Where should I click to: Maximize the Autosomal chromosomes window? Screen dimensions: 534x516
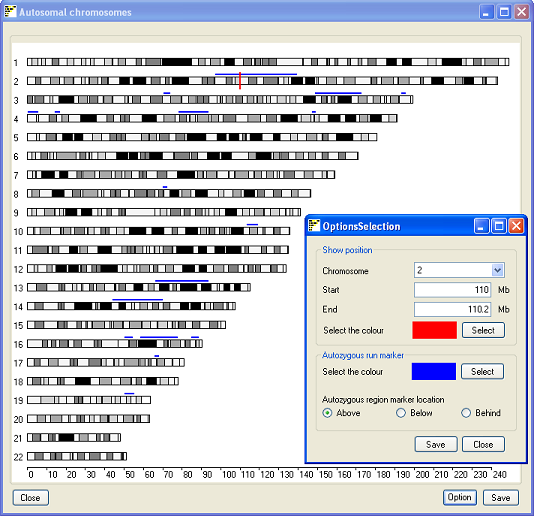tap(504, 12)
